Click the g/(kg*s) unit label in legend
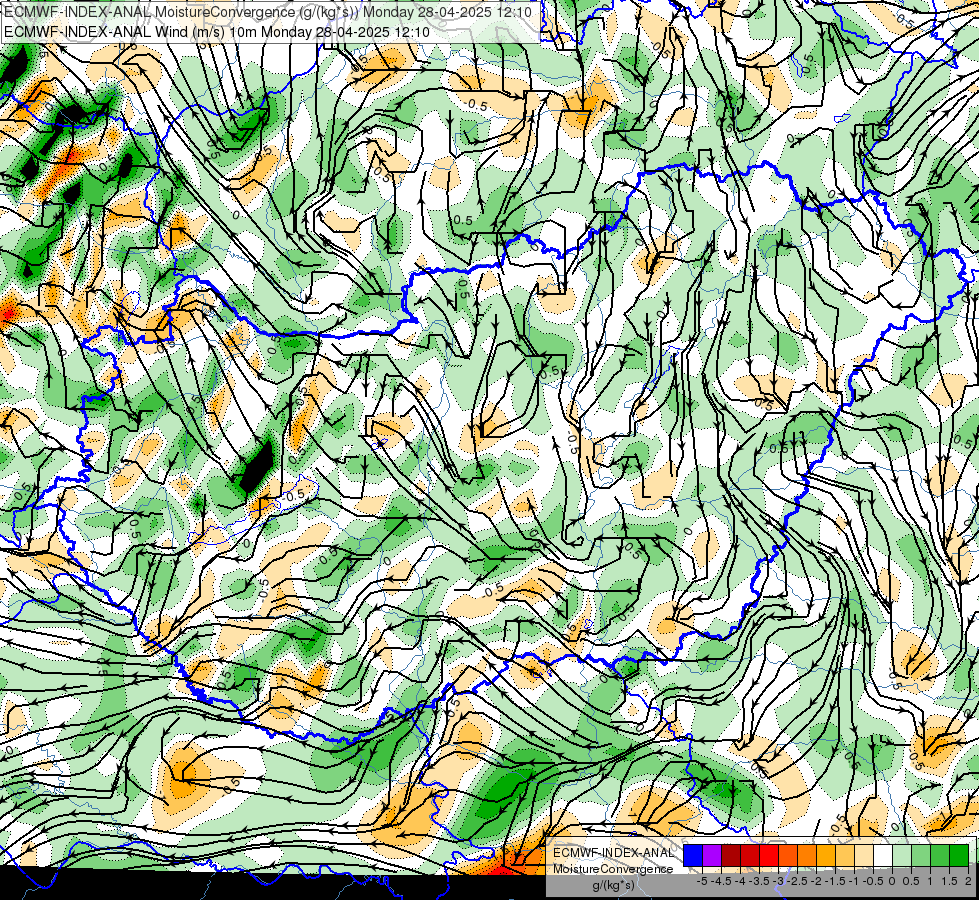979x900 pixels. (613, 886)
